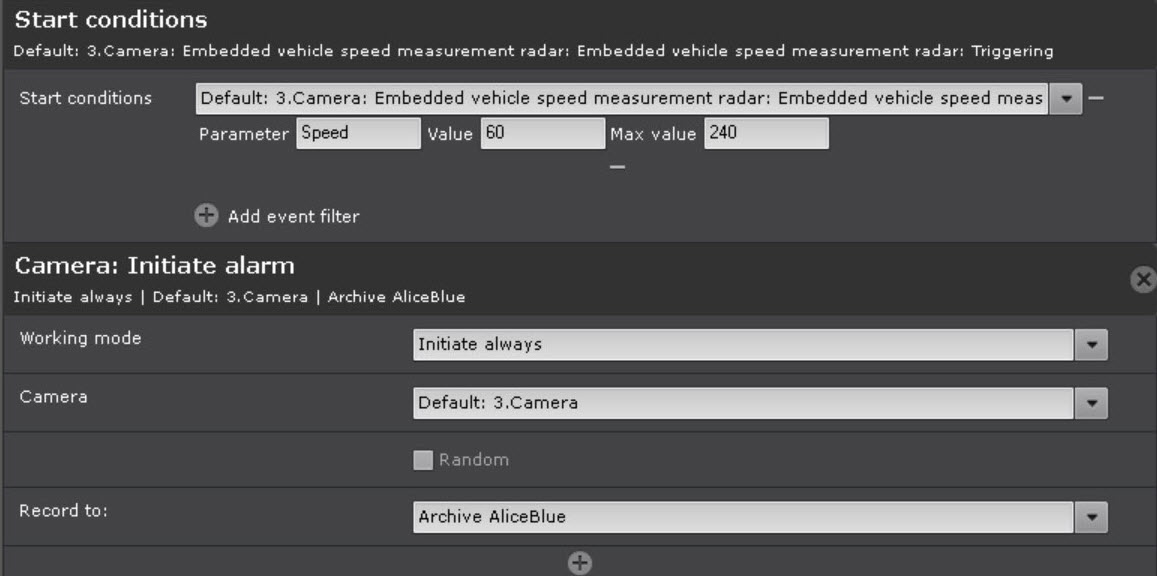Click the Value field containing 60
The height and width of the screenshot is (576, 1157).
click(542, 133)
